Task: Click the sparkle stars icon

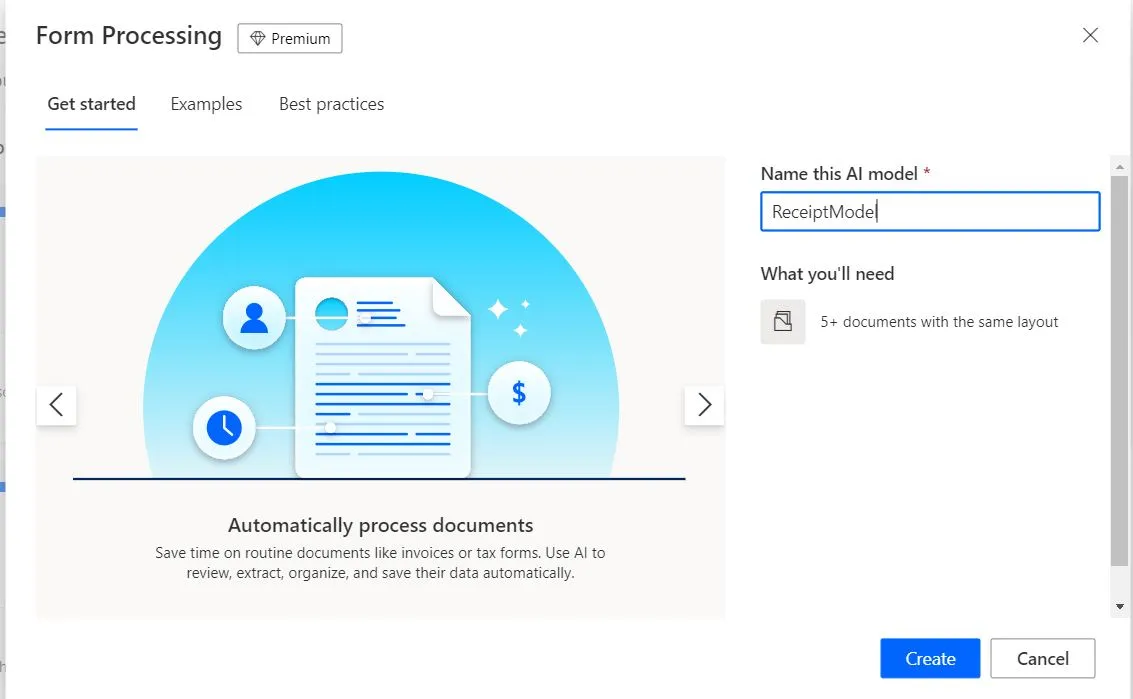Action: pos(508,314)
